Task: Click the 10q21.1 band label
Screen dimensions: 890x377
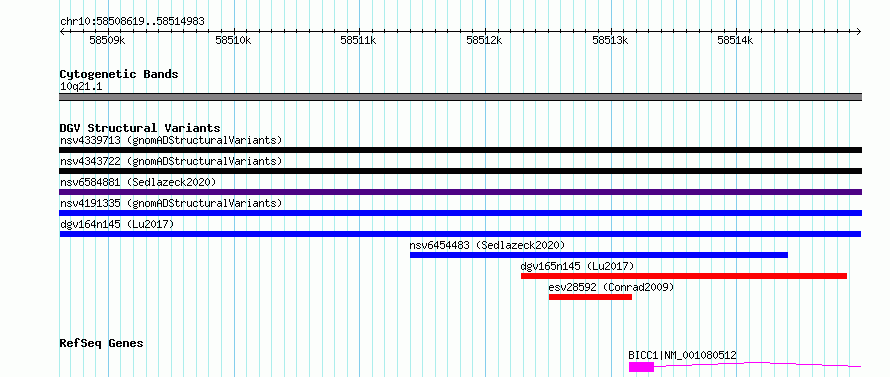Action: (81, 87)
